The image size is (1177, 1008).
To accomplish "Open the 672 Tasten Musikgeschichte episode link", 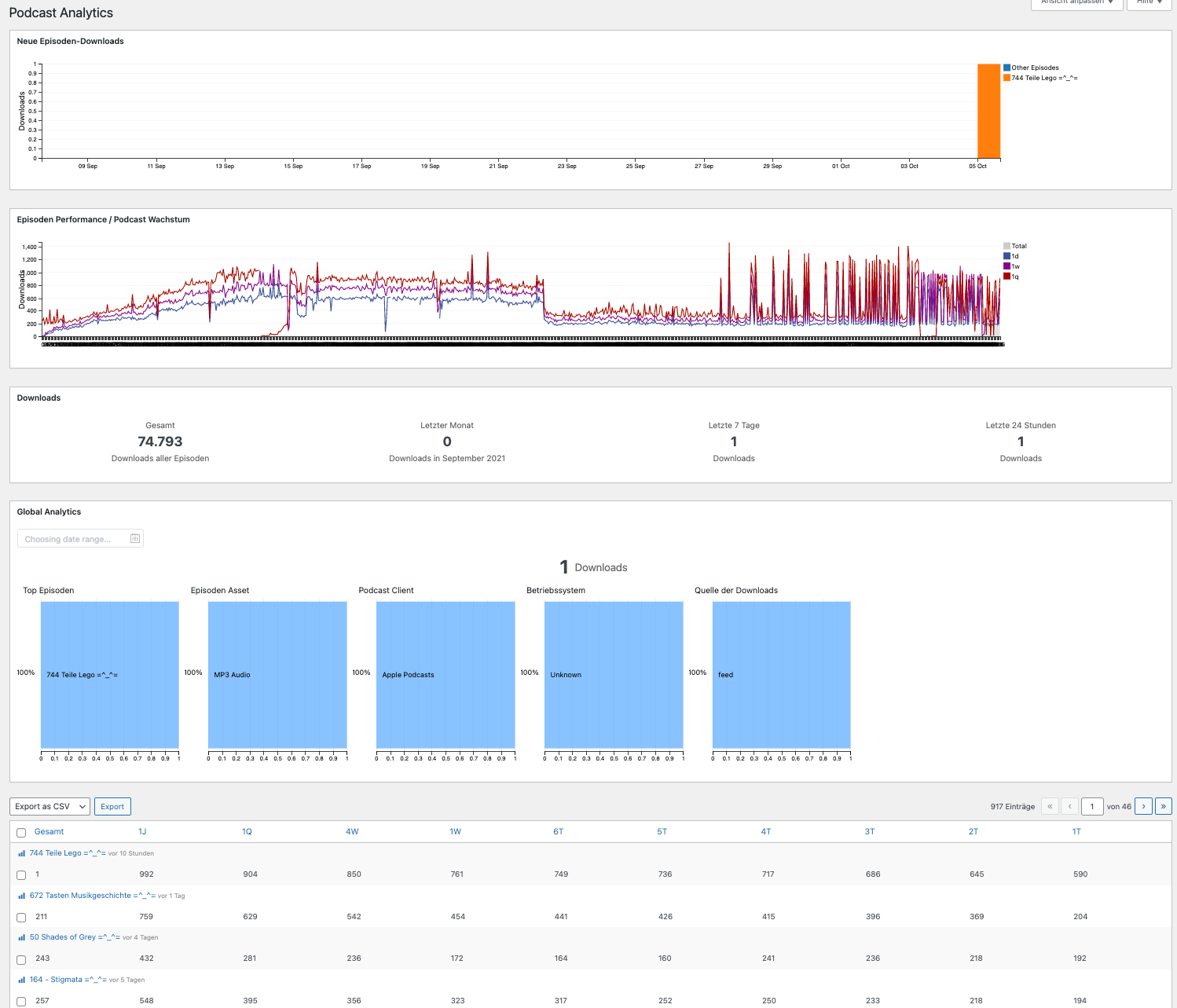I will coord(93,896).
